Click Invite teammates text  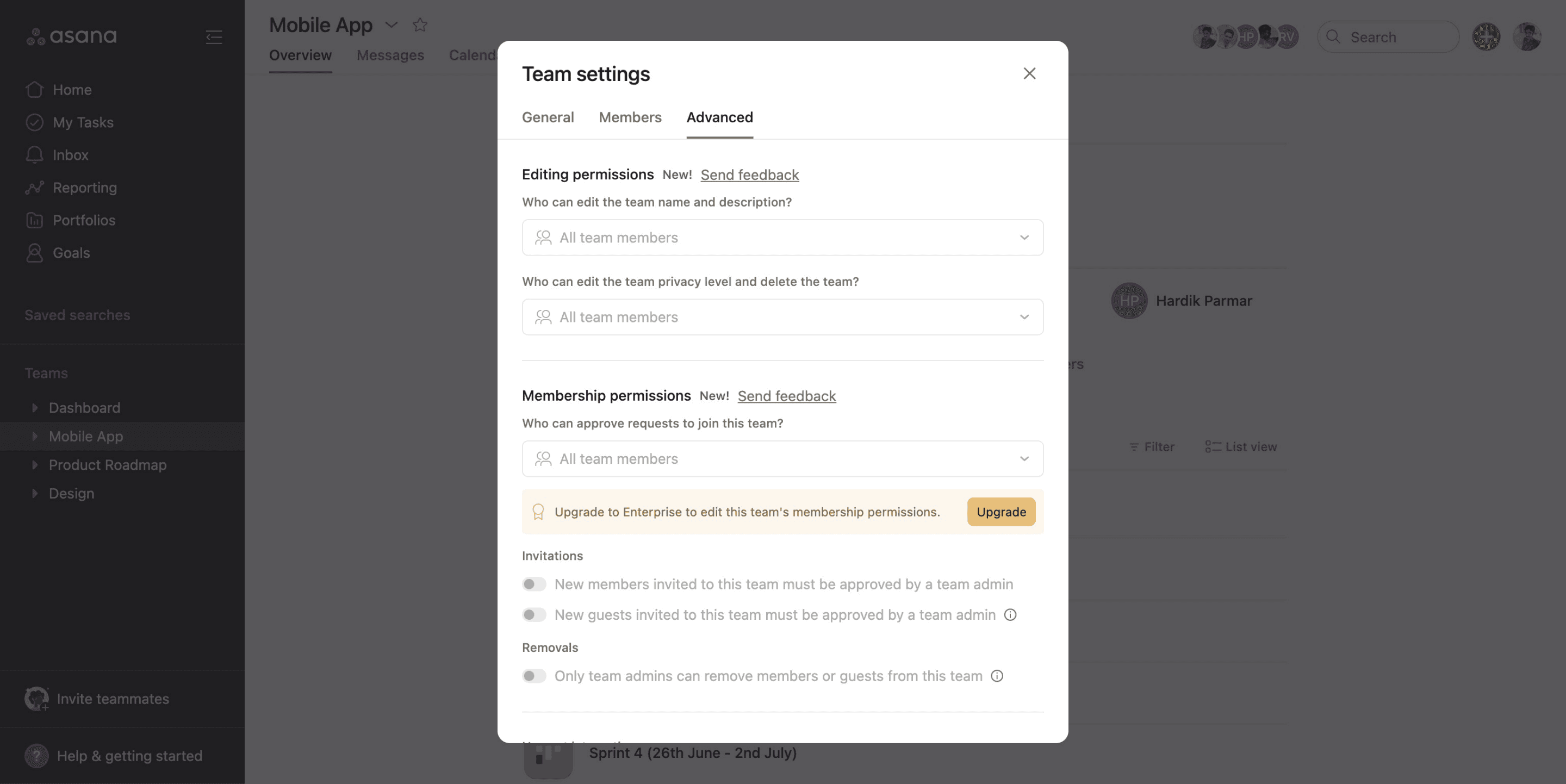coord(113,699)
